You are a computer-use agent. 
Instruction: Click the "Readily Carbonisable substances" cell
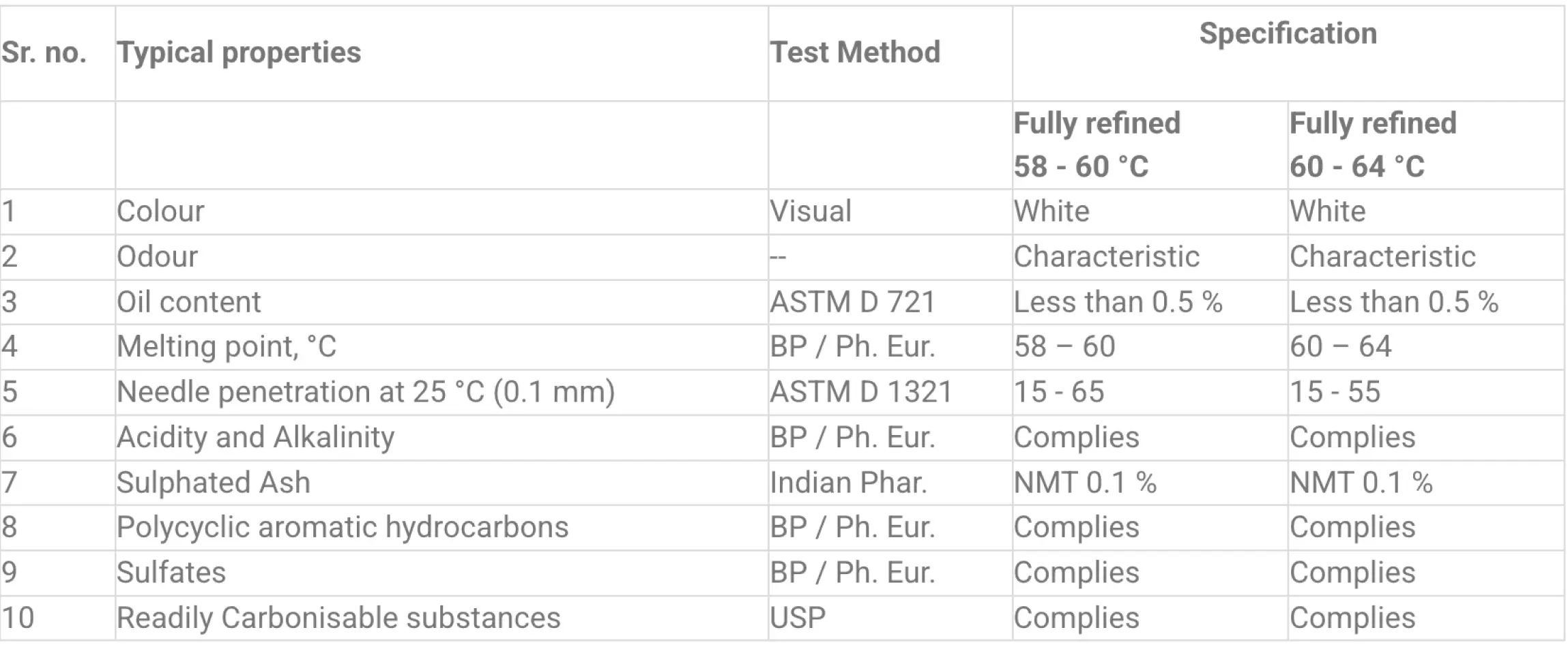[x=338, y=618]
